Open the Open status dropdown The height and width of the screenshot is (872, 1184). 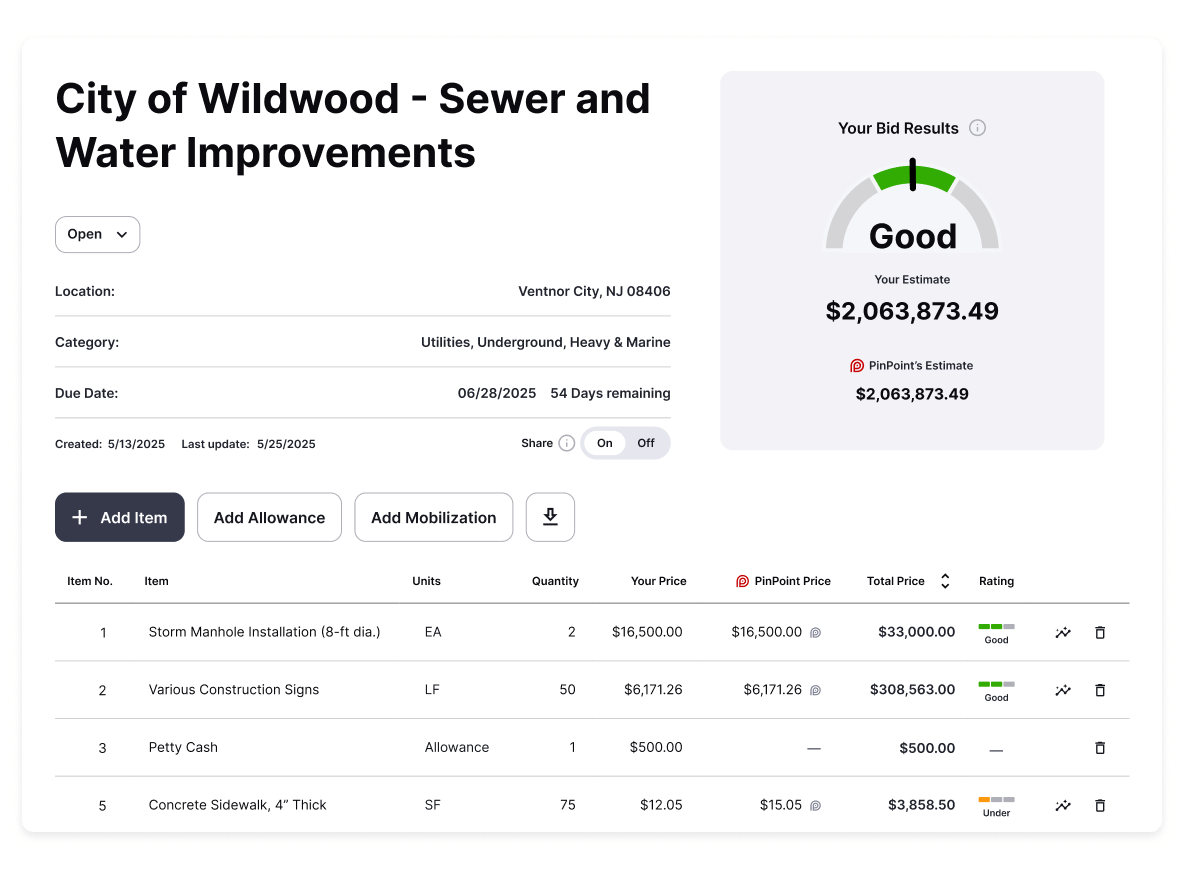(97, 234)
